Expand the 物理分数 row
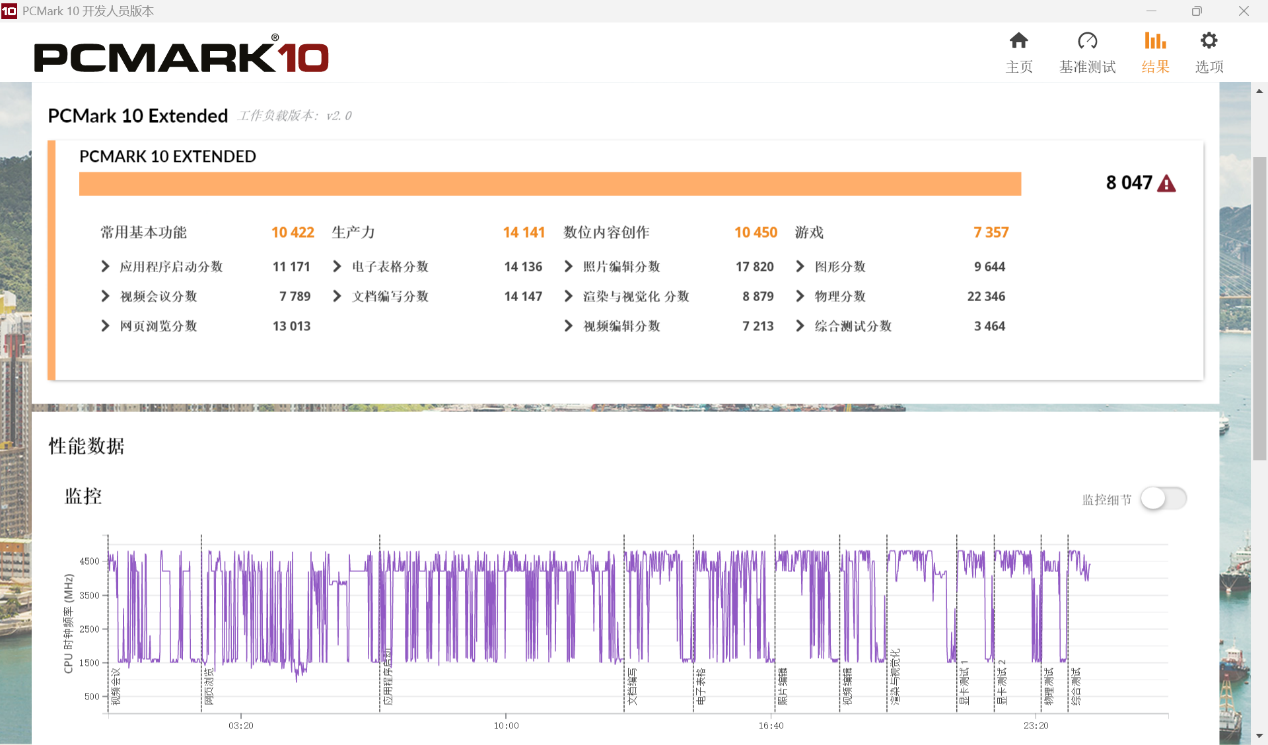The width and height of the screenshot is (1268, 745). (x=800, y=297)
